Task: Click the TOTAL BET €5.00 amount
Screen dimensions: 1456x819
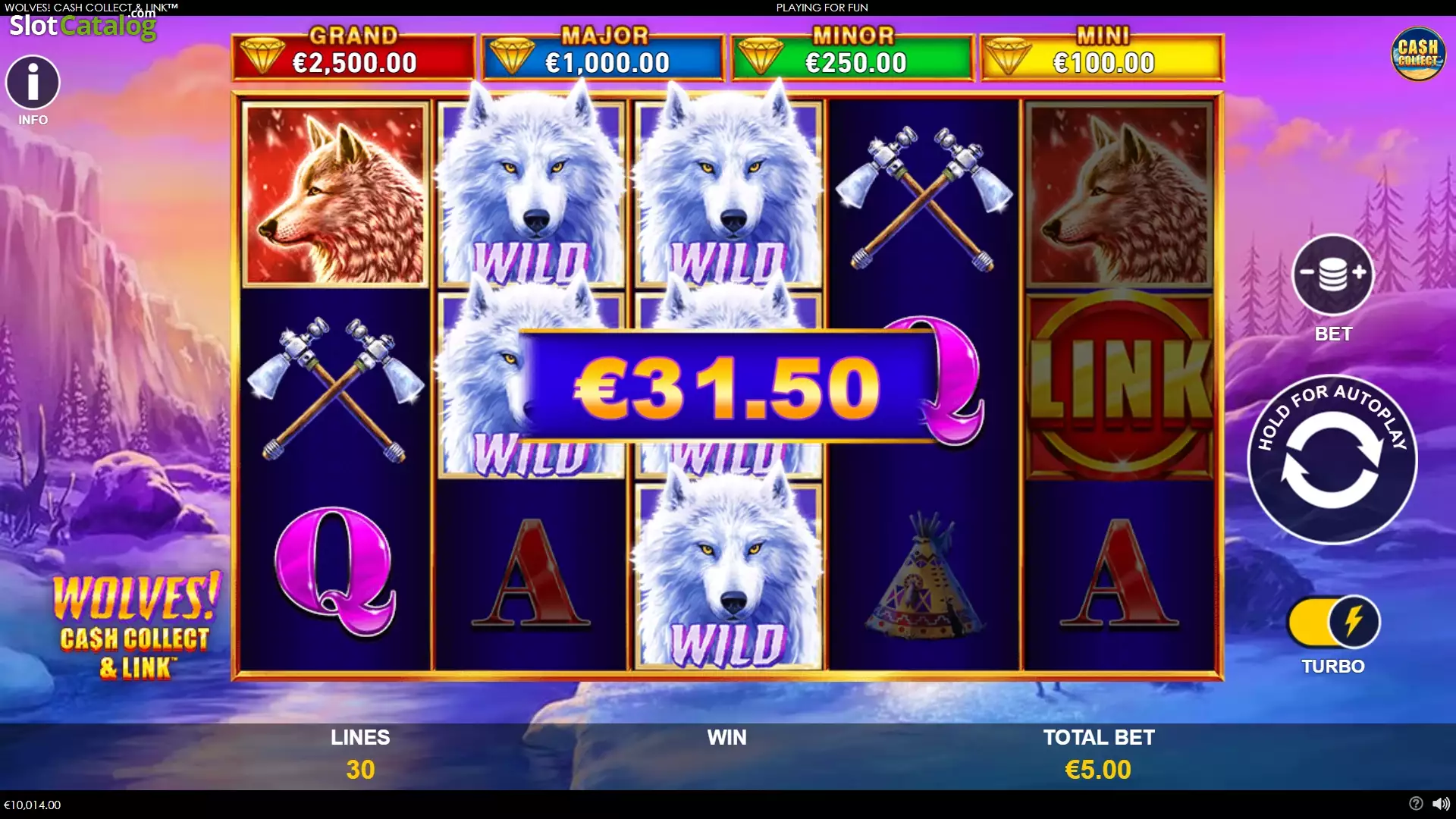Action: (x=1098, y=770)
